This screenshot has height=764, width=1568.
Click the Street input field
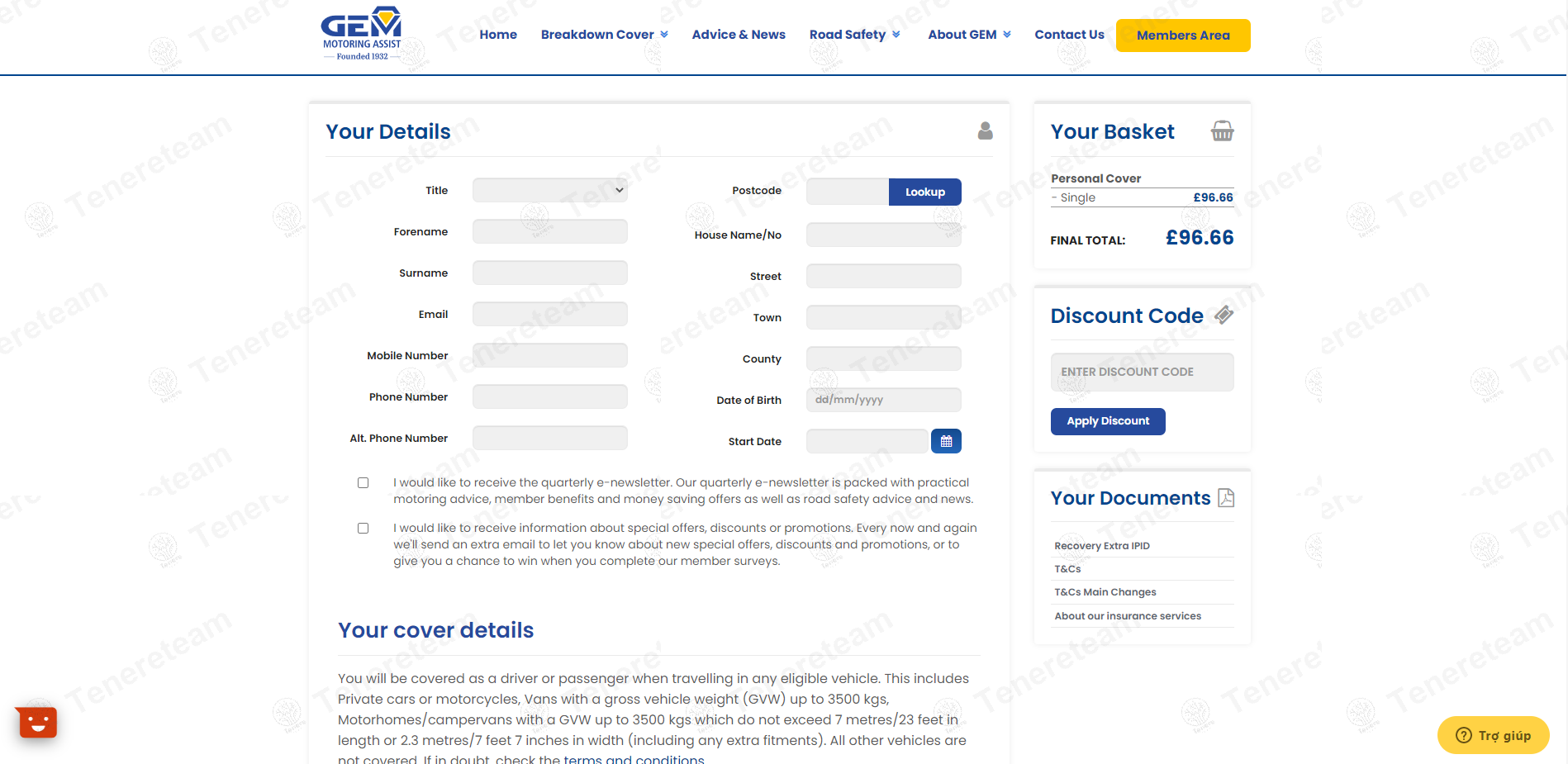coord(884,276)
